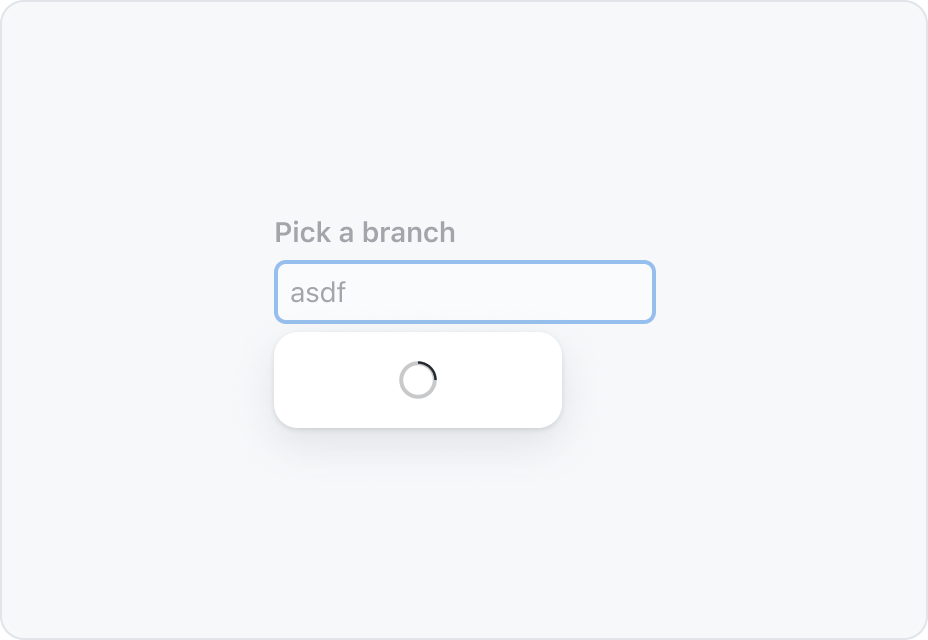This screenshot has width=928, height=640.
Task: Click the "asdf" text in the field
Action: click(318, 292)
